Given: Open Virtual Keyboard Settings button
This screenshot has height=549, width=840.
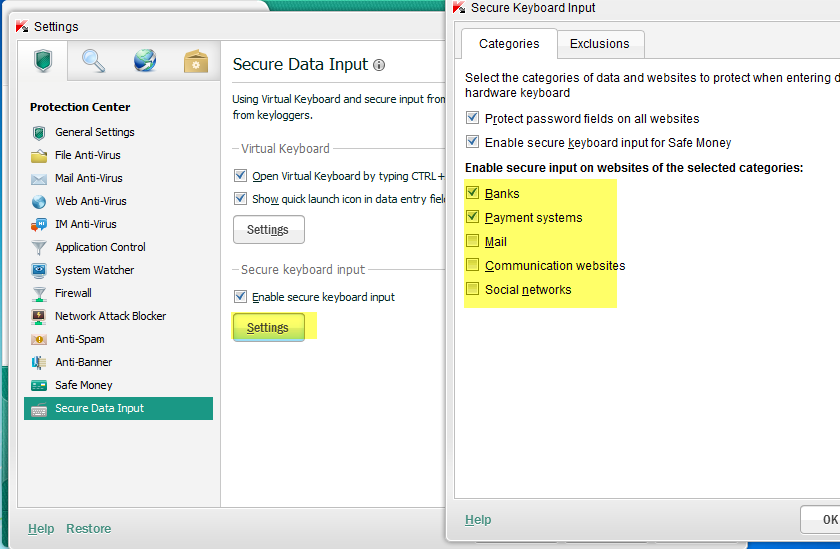Looking at the screenshot, I should (x=269, y=230).
